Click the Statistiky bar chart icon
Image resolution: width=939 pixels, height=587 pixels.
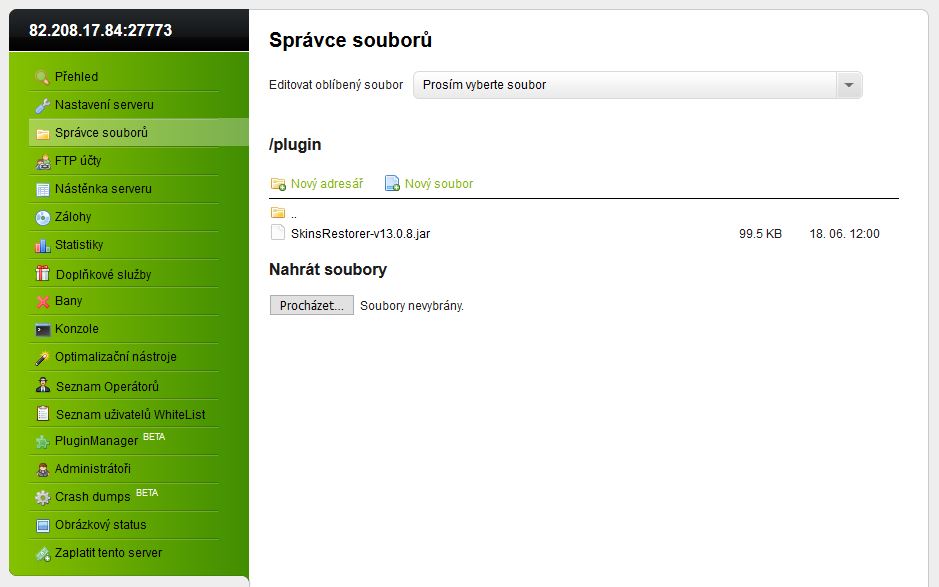[x=42, y=245]
